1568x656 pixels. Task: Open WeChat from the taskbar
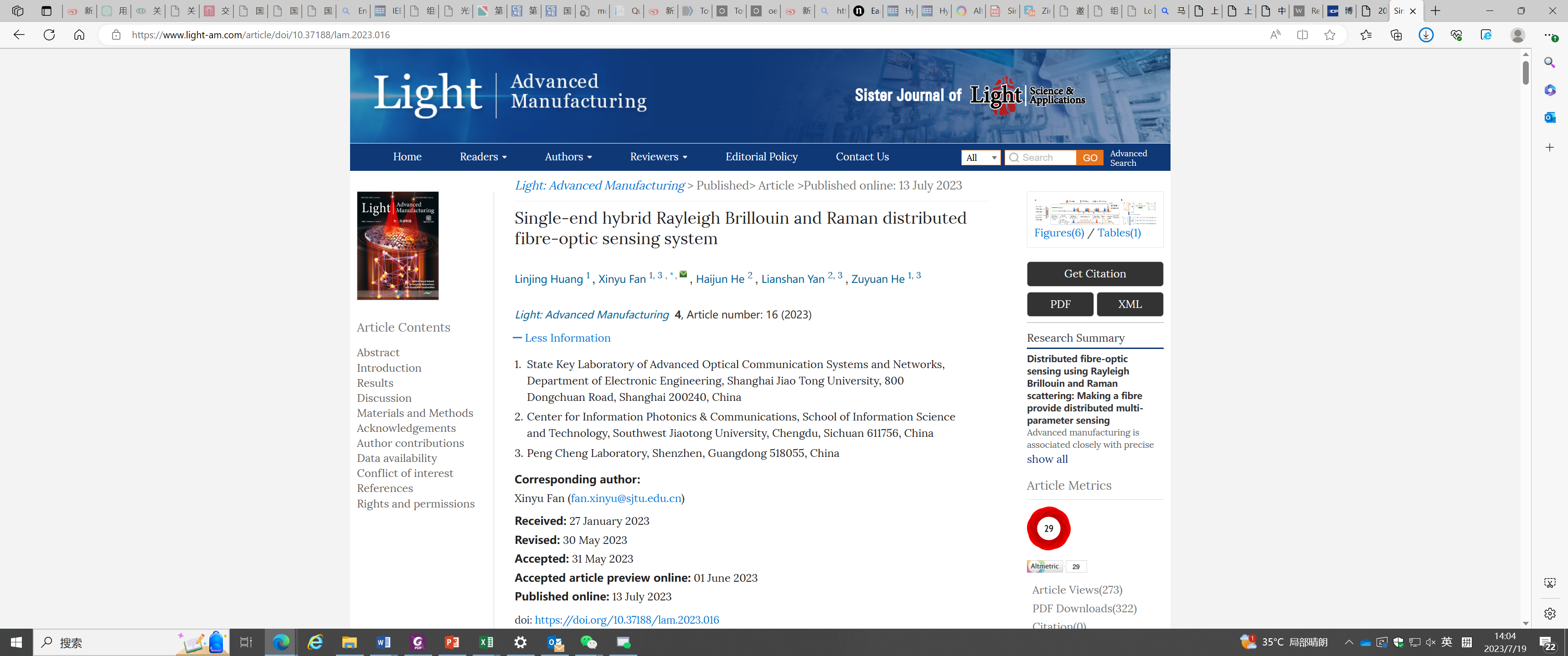(x=588, y=642)
